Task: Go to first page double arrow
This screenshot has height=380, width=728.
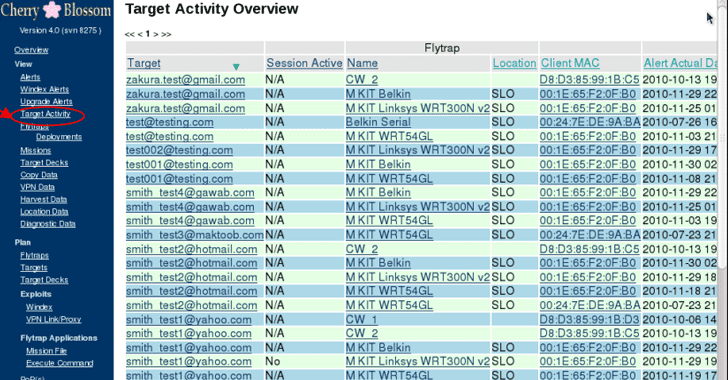Action: [130, 34]
